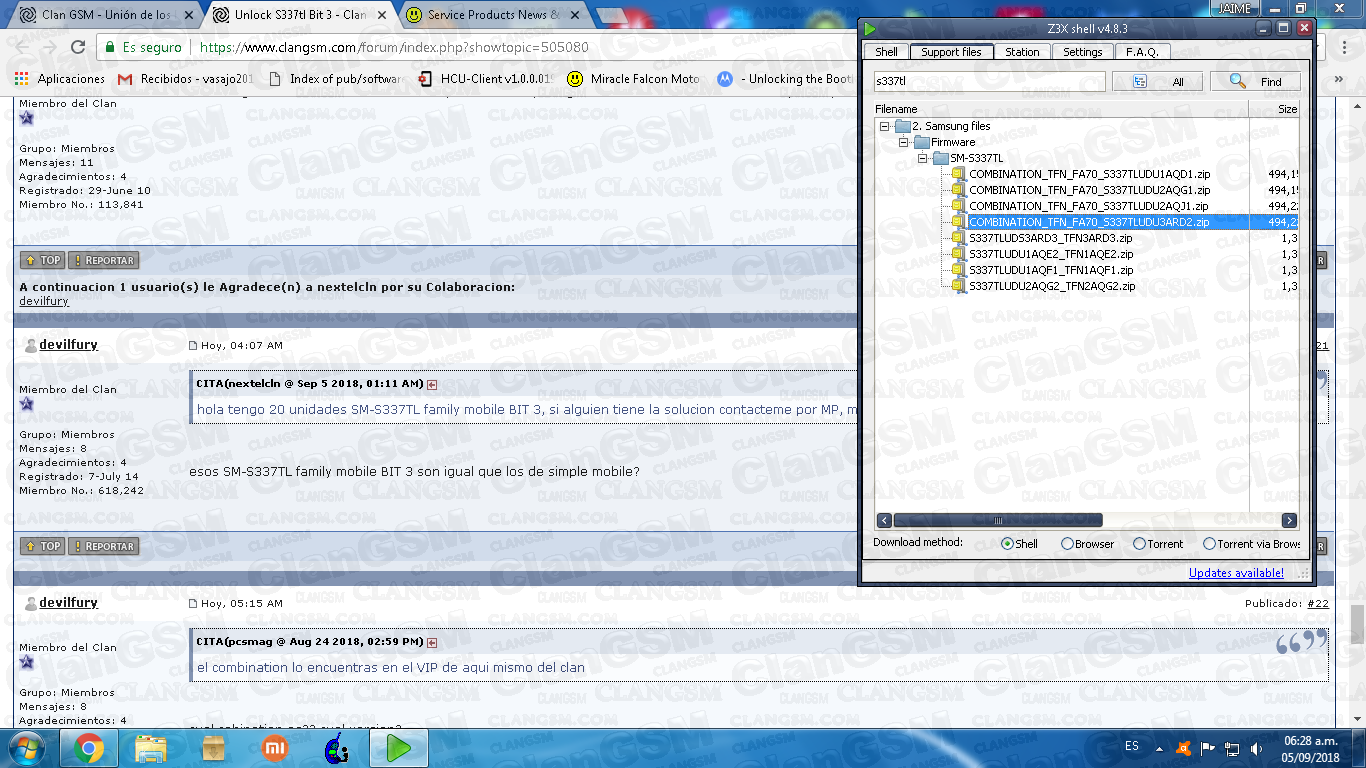This screenshot has height=768, width=1366.
Task: Select S337TLUDS3ARD3_TFN3ARD3.zip file
Action: [1050, 238]
